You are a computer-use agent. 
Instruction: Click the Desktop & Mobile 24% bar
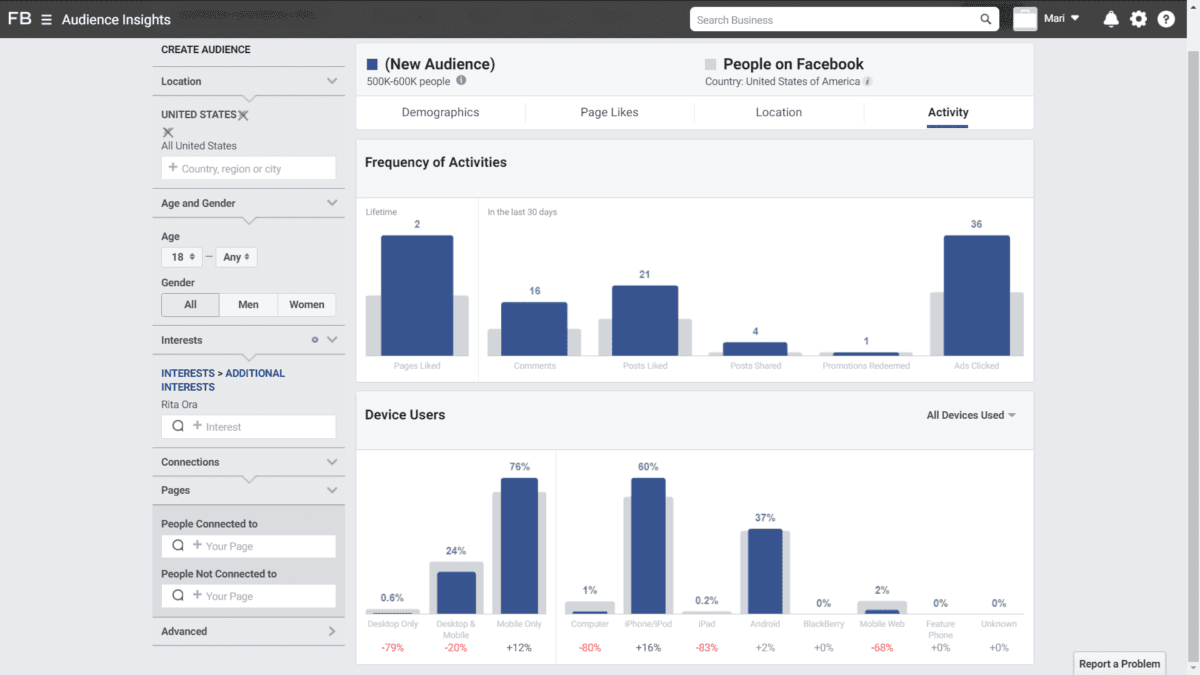pos(457,593)
